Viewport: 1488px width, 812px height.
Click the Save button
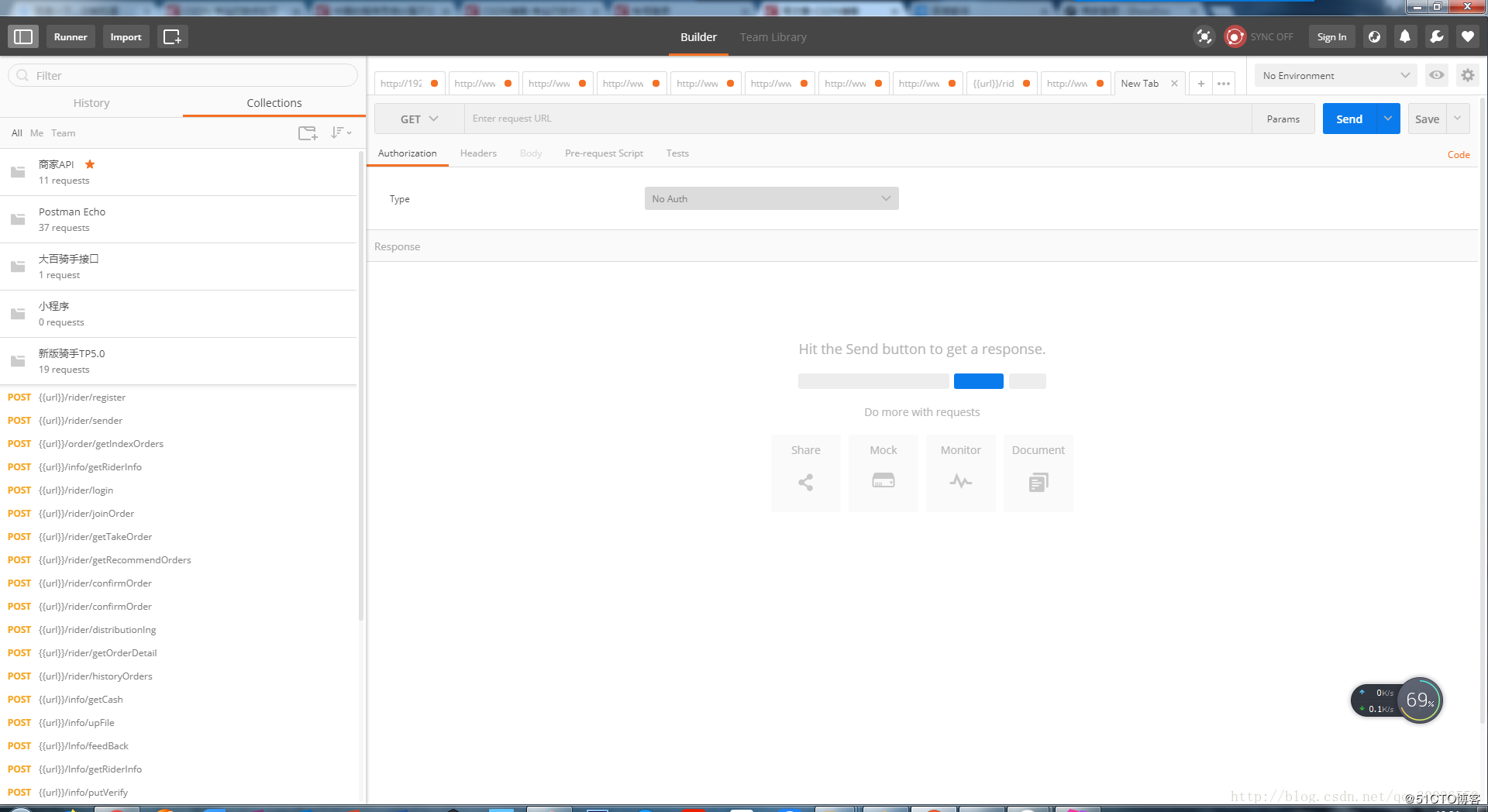(1427, 119)
